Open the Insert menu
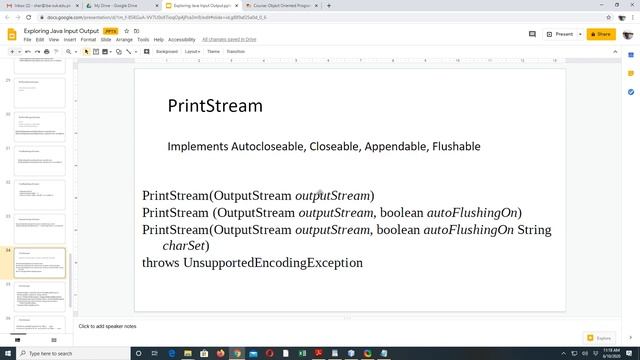Viewport: 640px width, 360px height. click(x=70, y=40)
